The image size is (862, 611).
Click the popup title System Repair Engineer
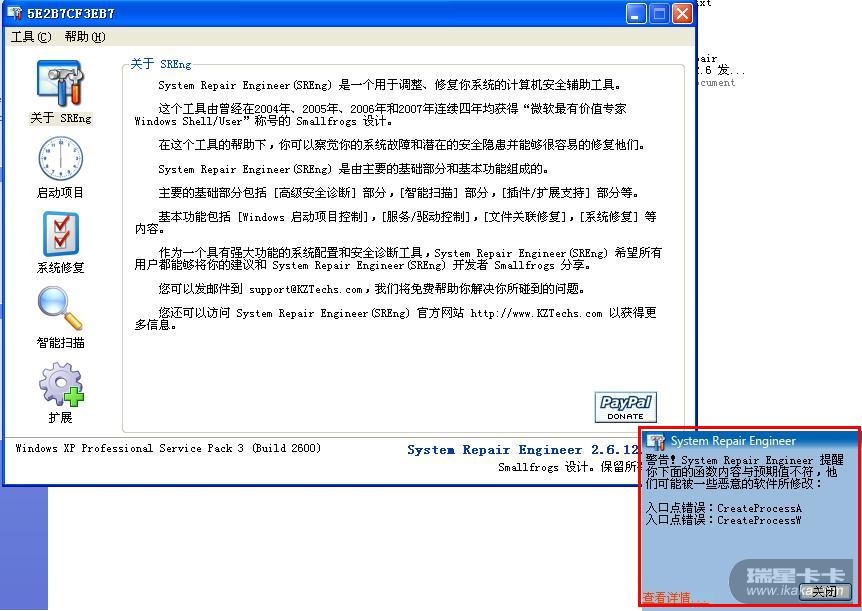pyautogui.click(x=733, y=441)
